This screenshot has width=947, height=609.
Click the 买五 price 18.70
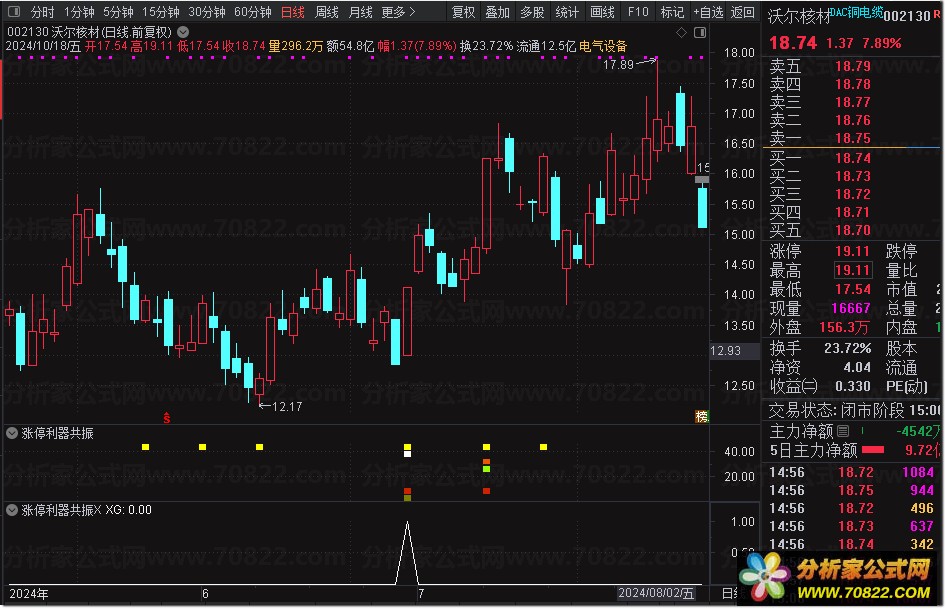(x=853, y=230)
